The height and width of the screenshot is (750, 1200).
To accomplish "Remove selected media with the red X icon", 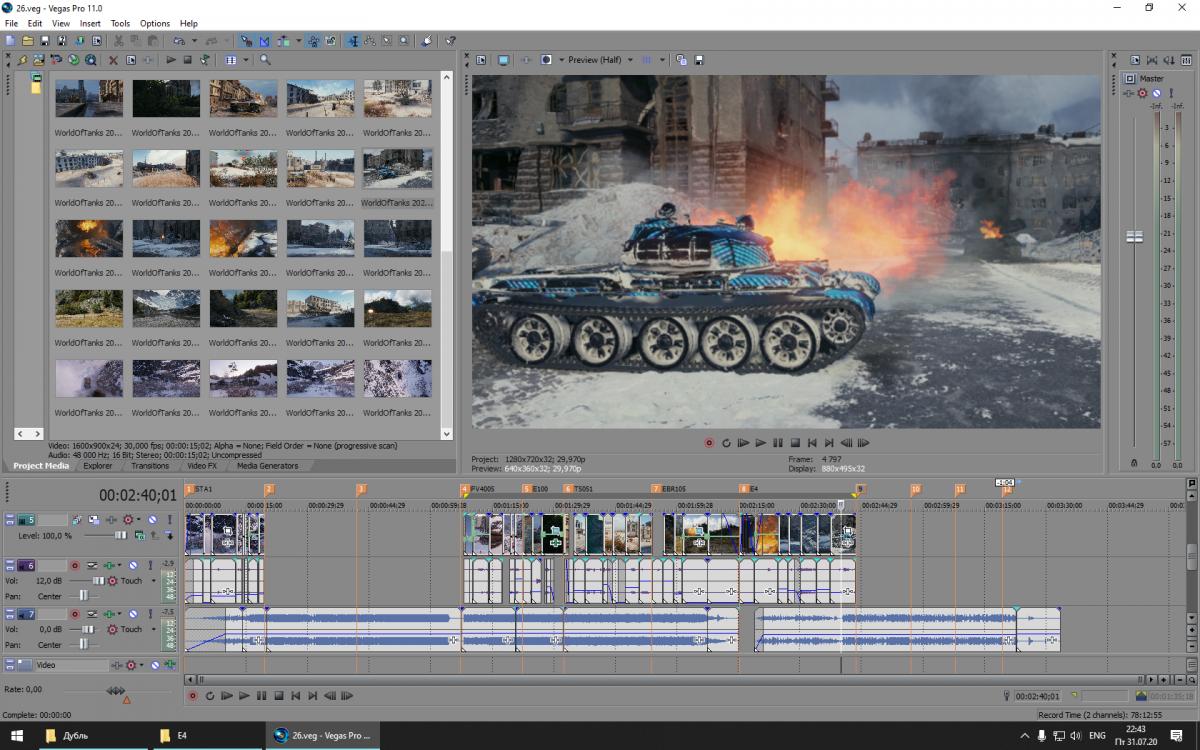I will (113, 60).
